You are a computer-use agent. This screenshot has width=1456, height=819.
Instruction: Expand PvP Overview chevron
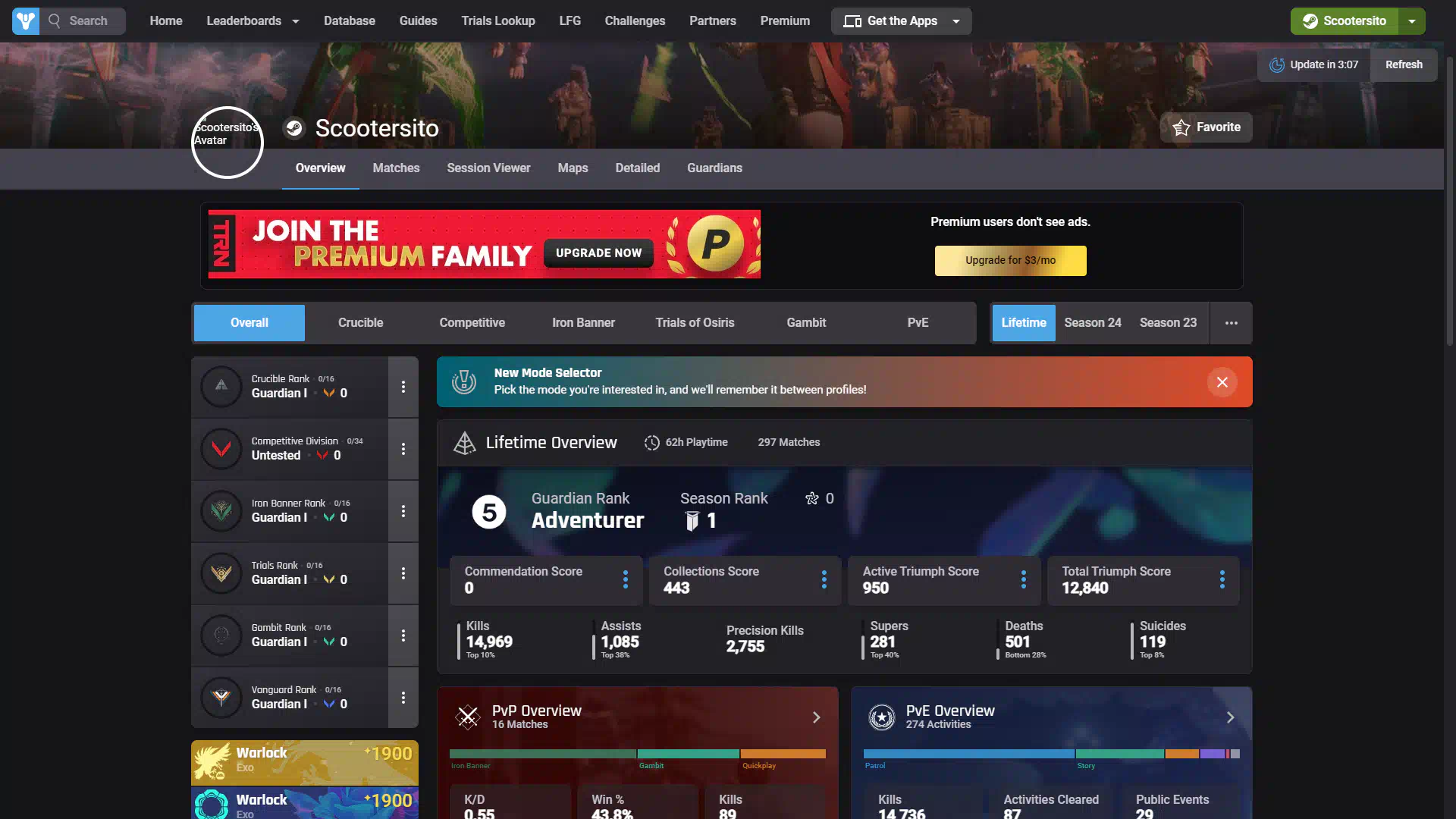(x=817, y=717)
